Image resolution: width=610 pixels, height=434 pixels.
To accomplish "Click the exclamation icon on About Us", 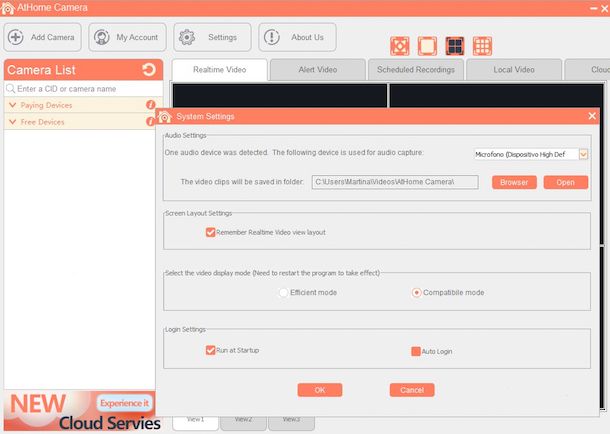I will tap(272, 37).
